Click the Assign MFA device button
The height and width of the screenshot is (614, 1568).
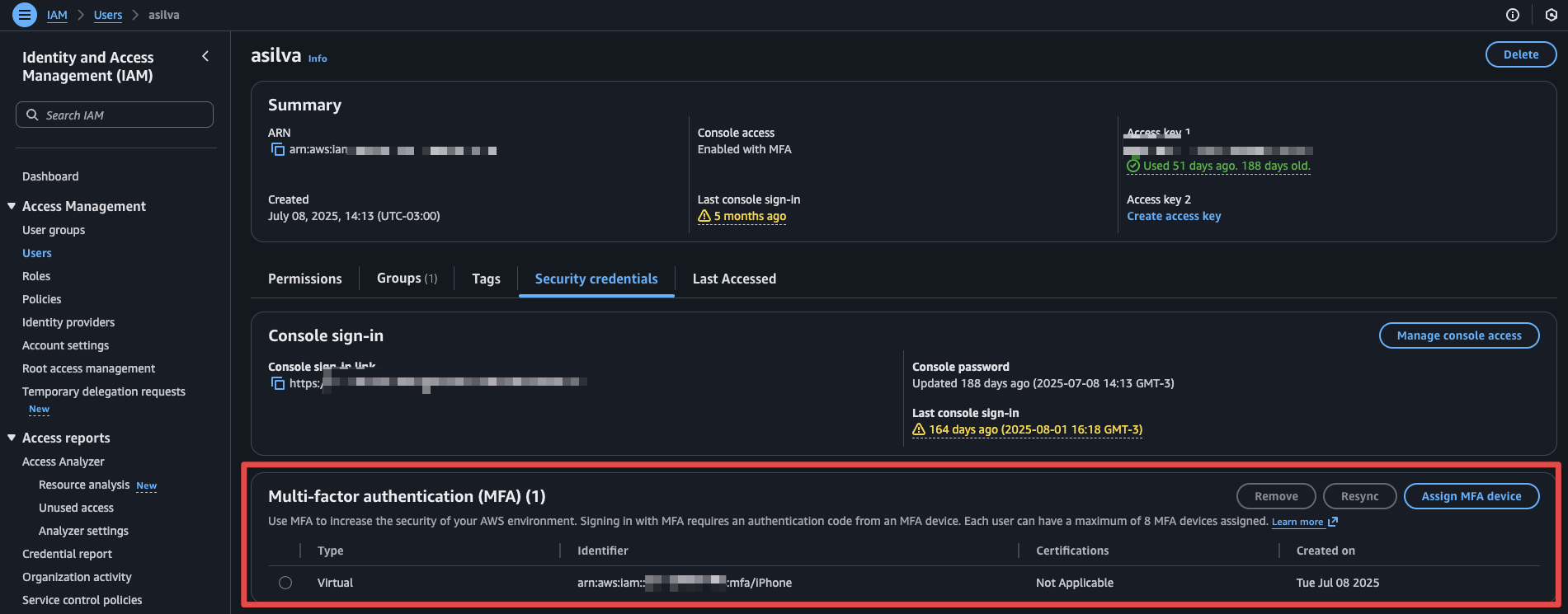[1471, 496]
